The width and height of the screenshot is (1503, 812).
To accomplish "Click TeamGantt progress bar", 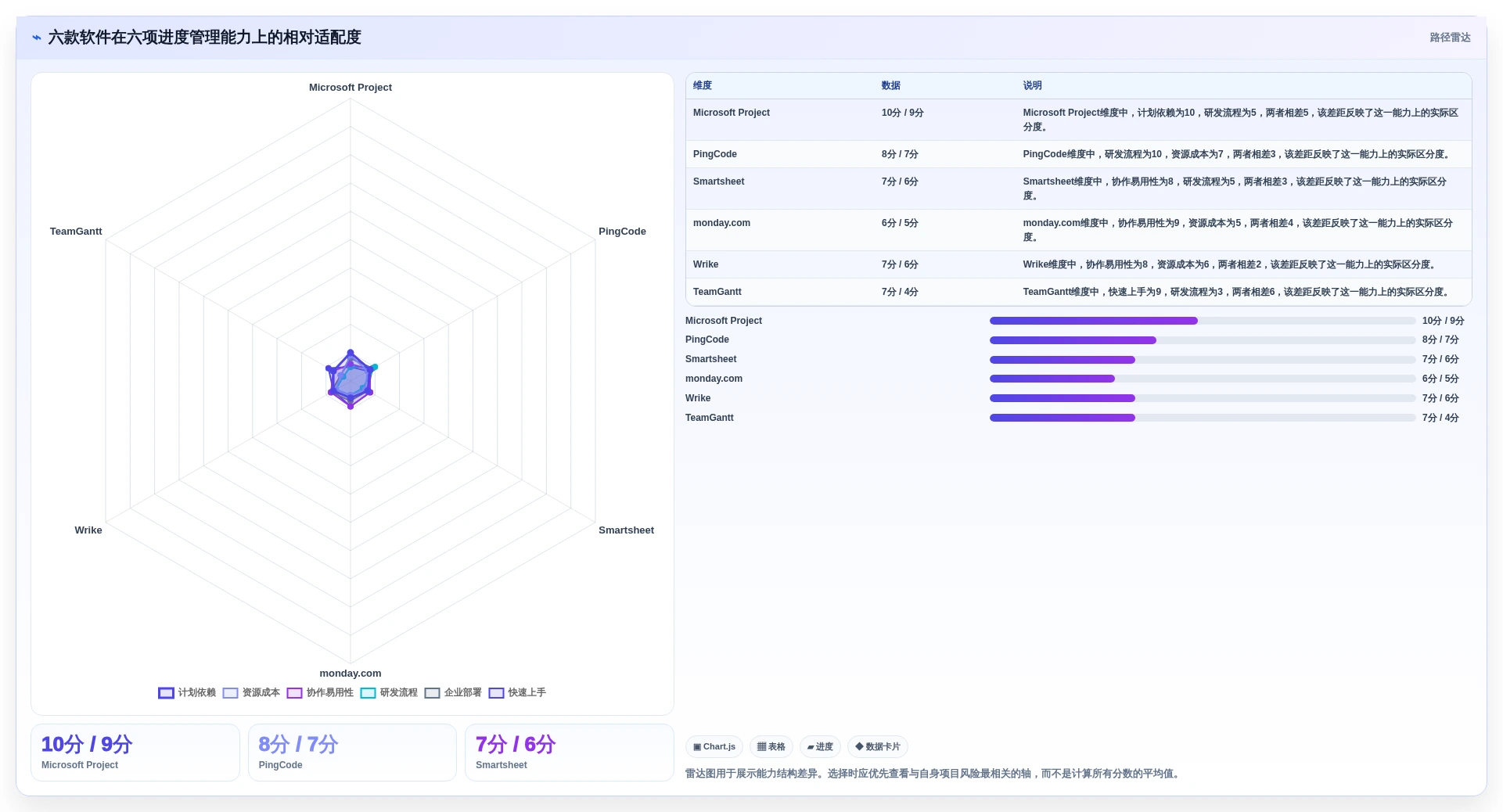I will [1203, 418].
